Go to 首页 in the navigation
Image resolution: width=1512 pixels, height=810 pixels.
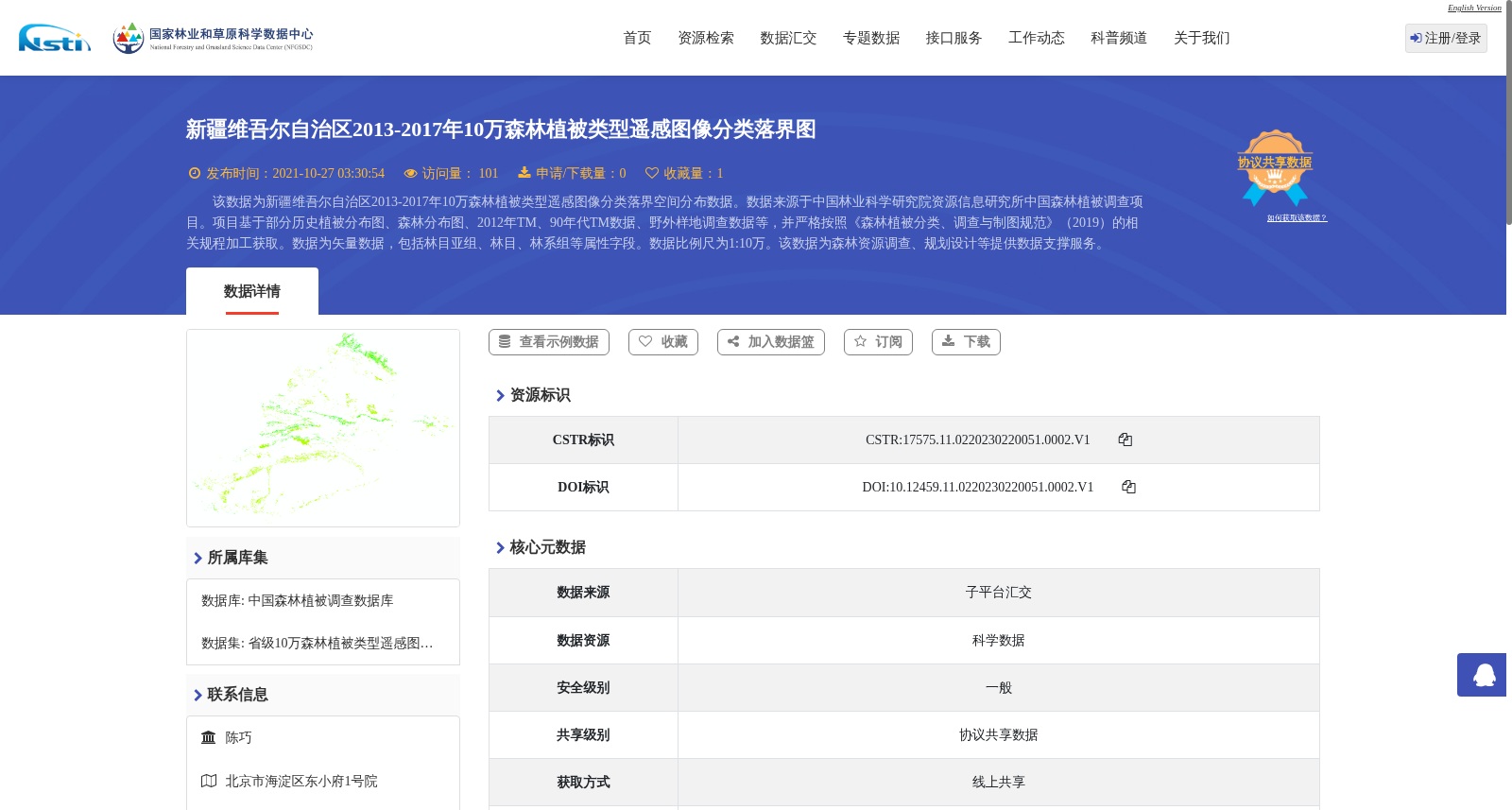(x=637, y=38)
